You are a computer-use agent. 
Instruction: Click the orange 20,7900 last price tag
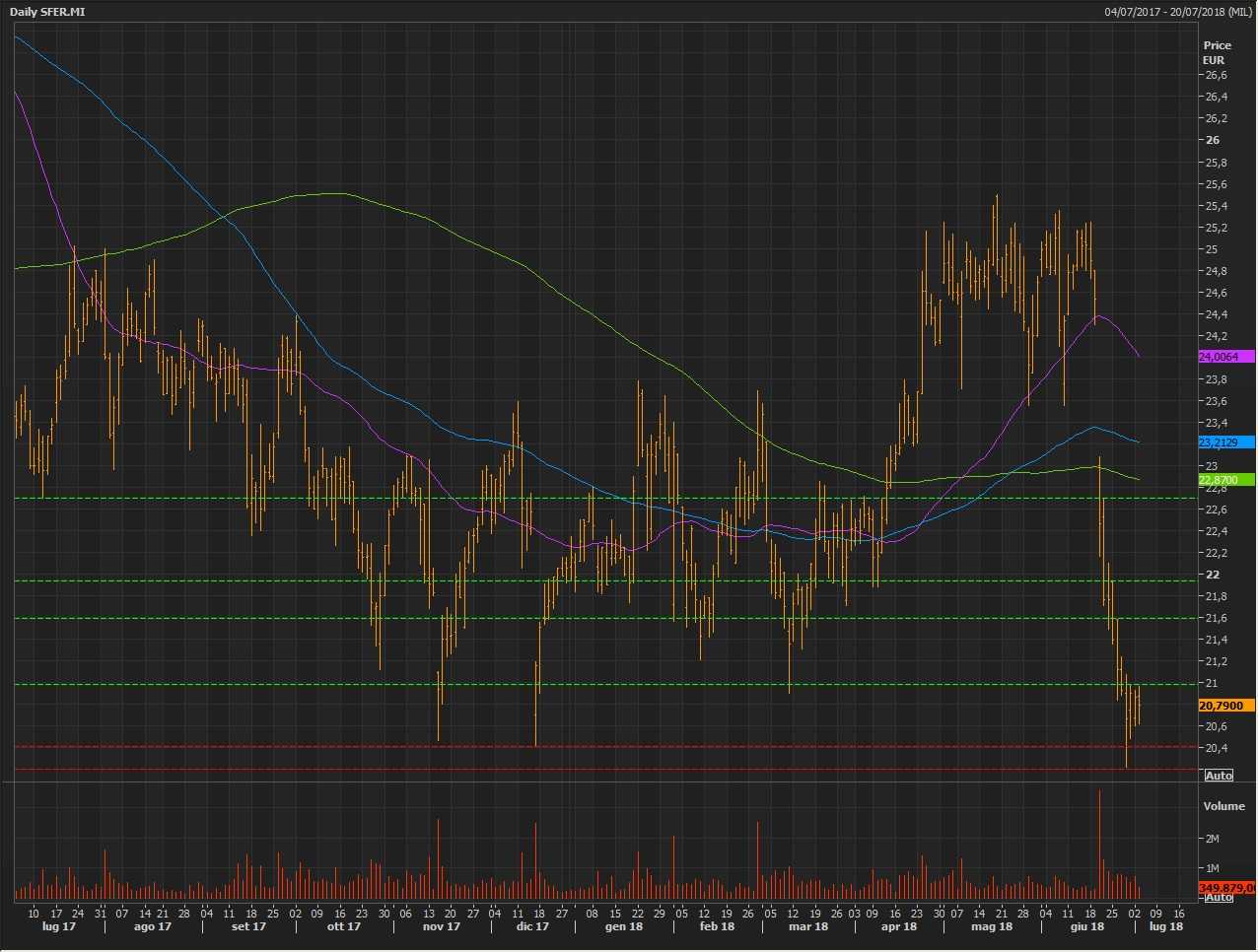pos(1225,706)
